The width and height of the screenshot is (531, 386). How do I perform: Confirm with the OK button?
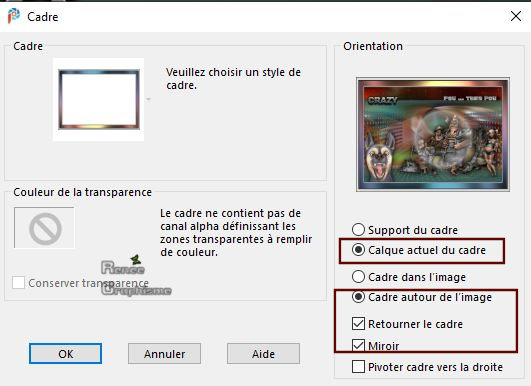tap(65, 354)
